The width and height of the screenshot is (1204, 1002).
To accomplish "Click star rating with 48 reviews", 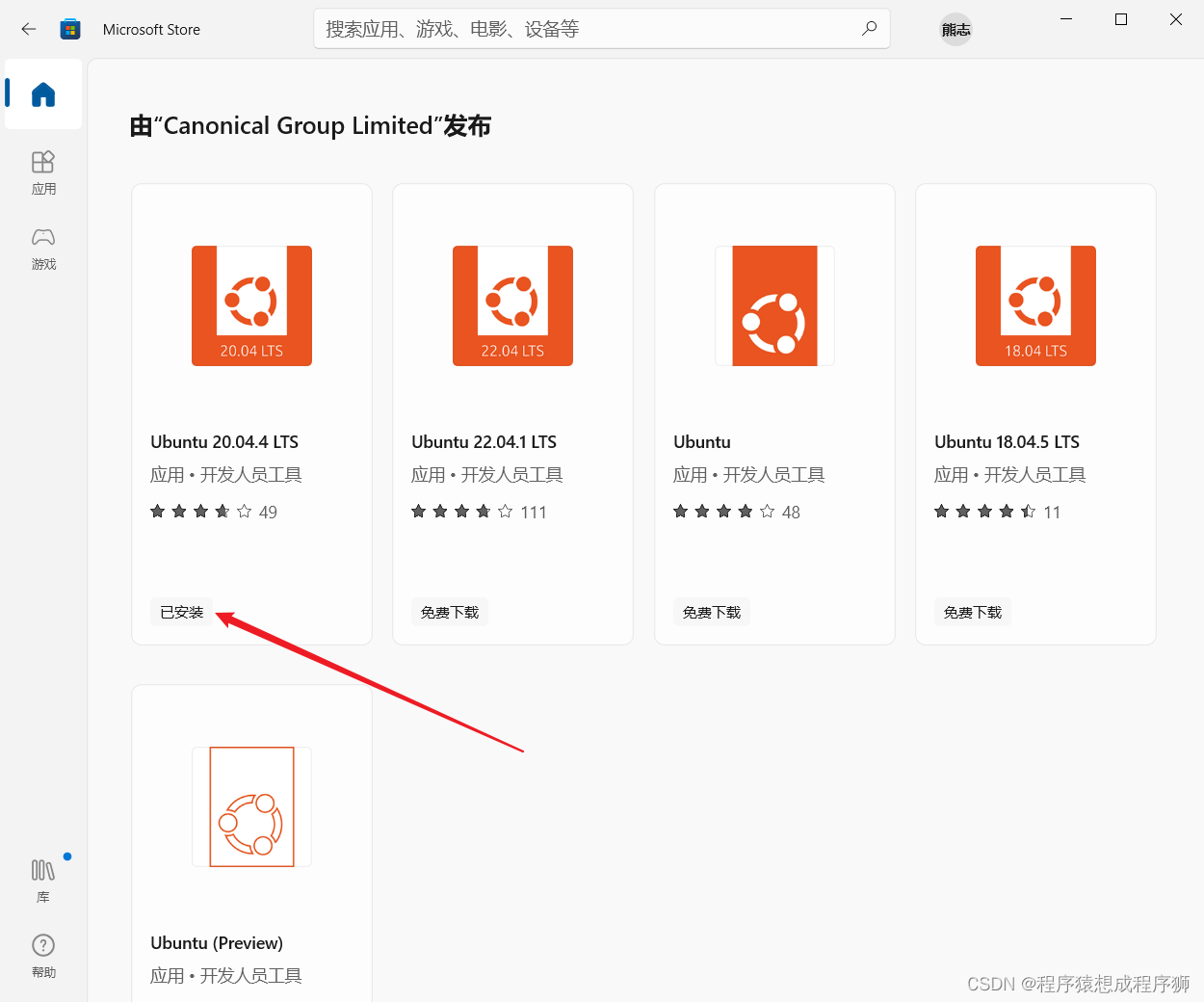I will coord(737,512).
